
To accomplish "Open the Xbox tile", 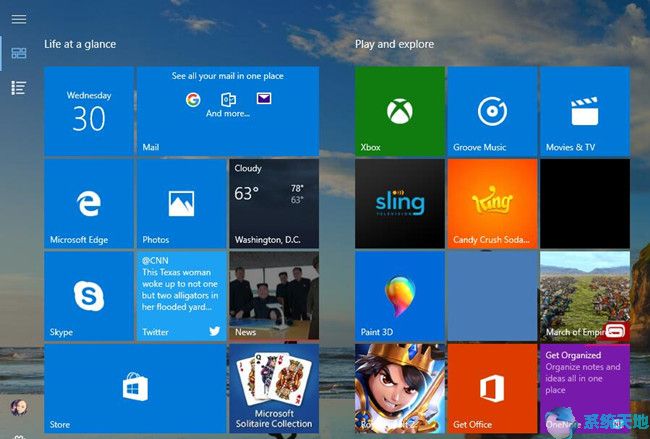I will 400,111.
